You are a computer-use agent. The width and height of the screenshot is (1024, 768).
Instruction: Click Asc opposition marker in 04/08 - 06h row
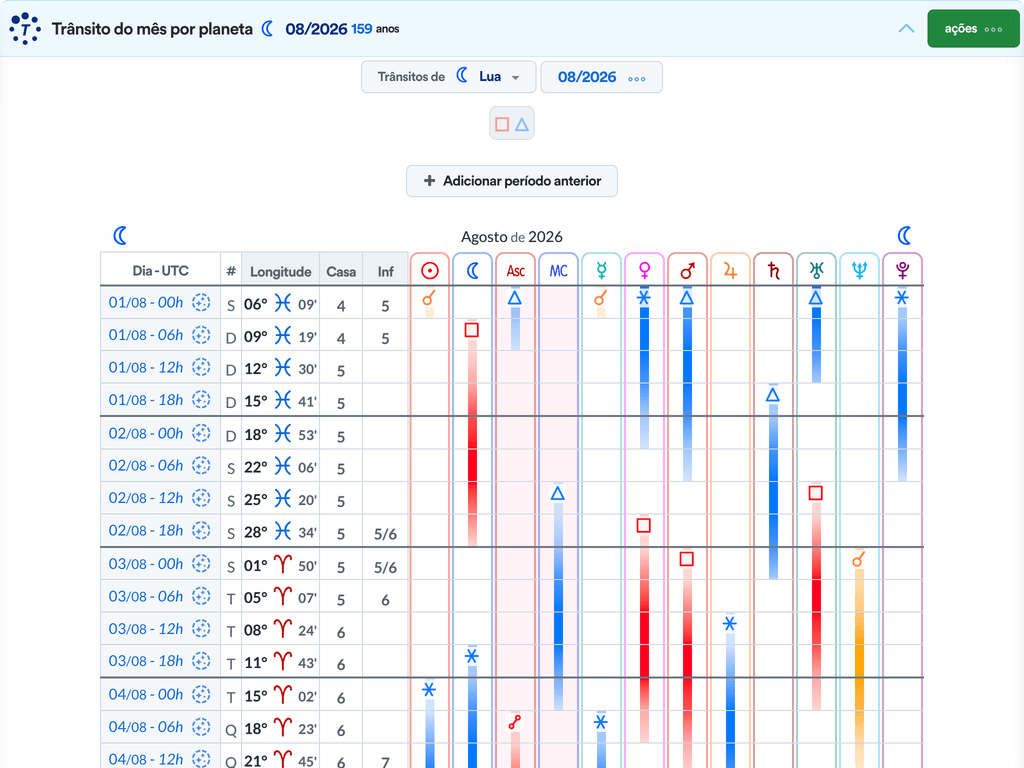[x=515, y=722]
